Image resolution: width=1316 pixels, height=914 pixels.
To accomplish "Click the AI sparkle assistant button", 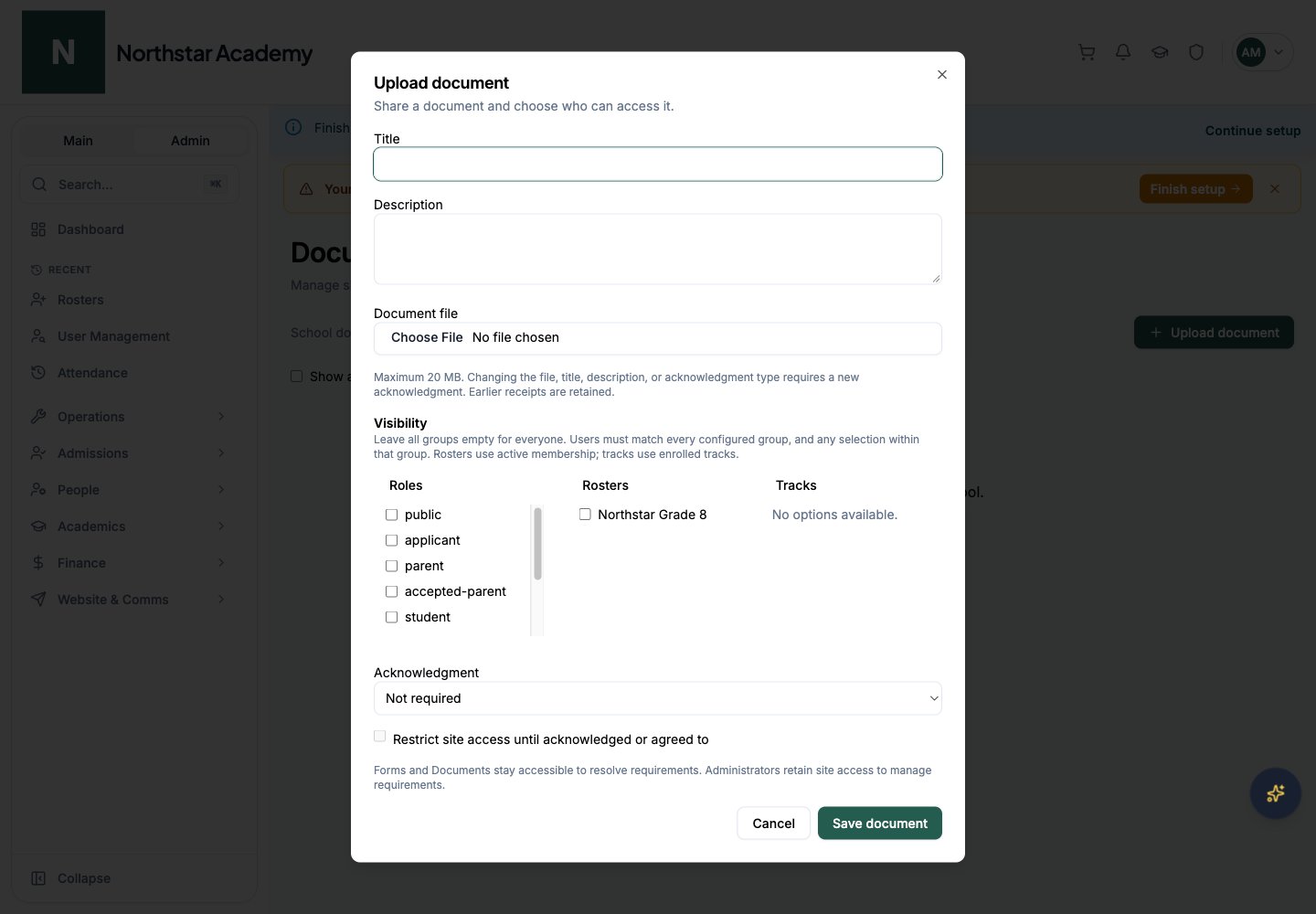I will 1275,793.
